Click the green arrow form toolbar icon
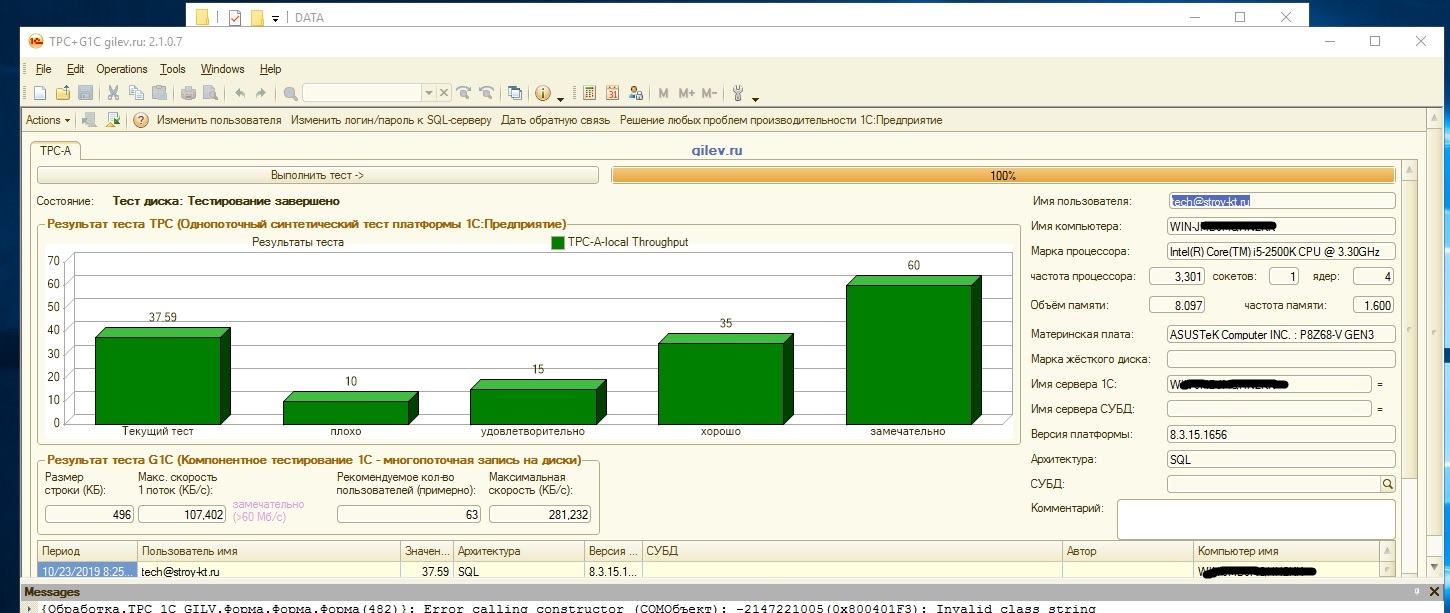The width and height of the screenshot is (1450, 613). pyautogui.click(x=113, y=120)
